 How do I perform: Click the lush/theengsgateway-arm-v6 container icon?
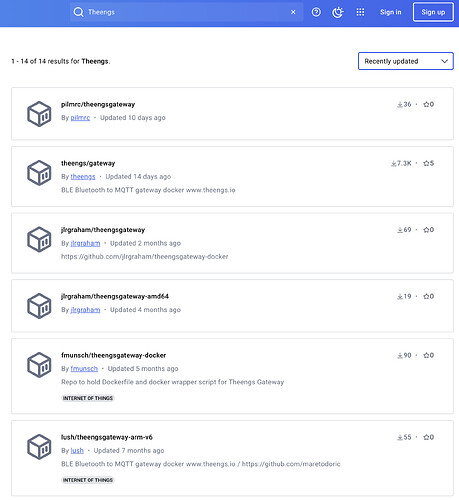[x=39, y=447]
